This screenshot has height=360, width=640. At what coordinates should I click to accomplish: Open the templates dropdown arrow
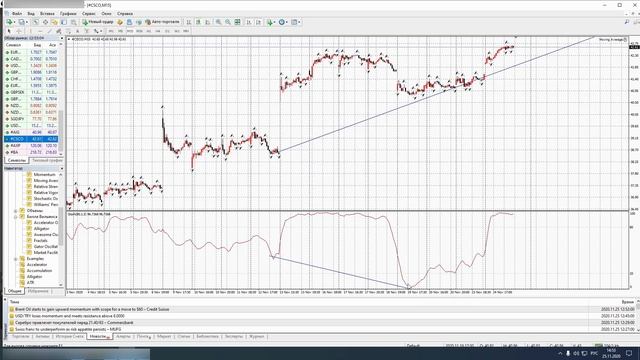coord(299,22)
